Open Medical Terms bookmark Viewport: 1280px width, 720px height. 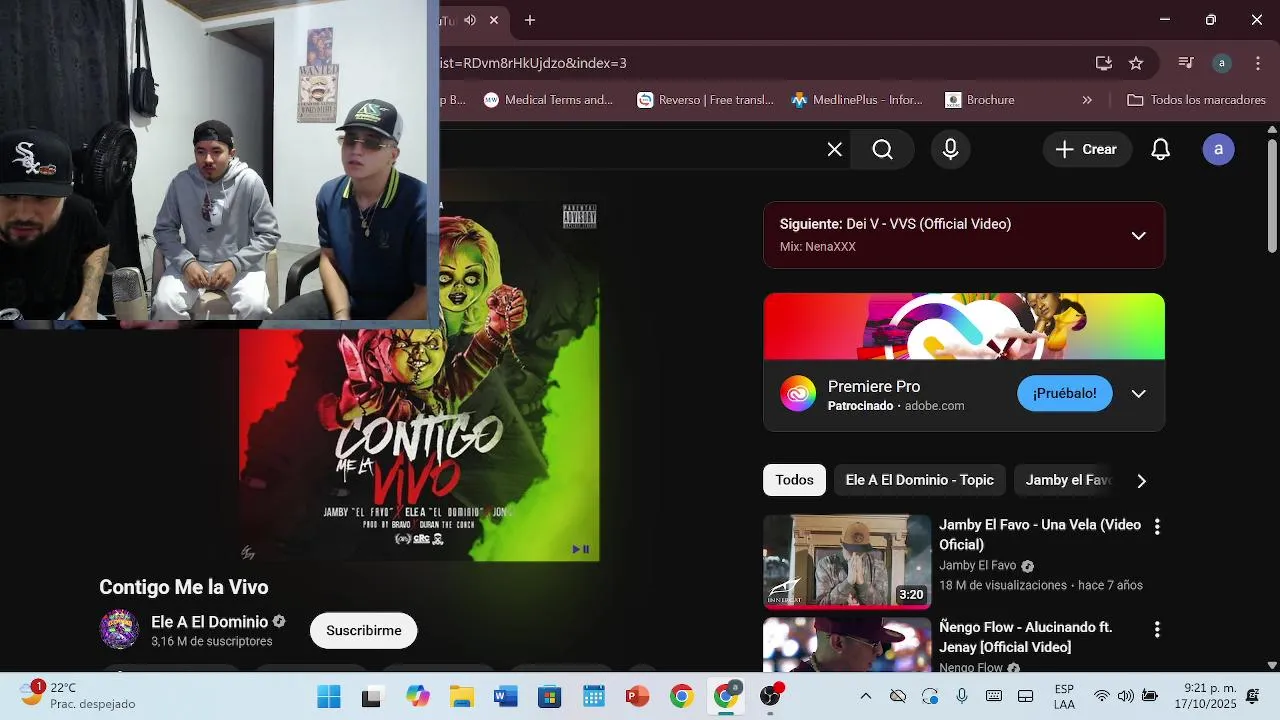click(x=548, y=100)
